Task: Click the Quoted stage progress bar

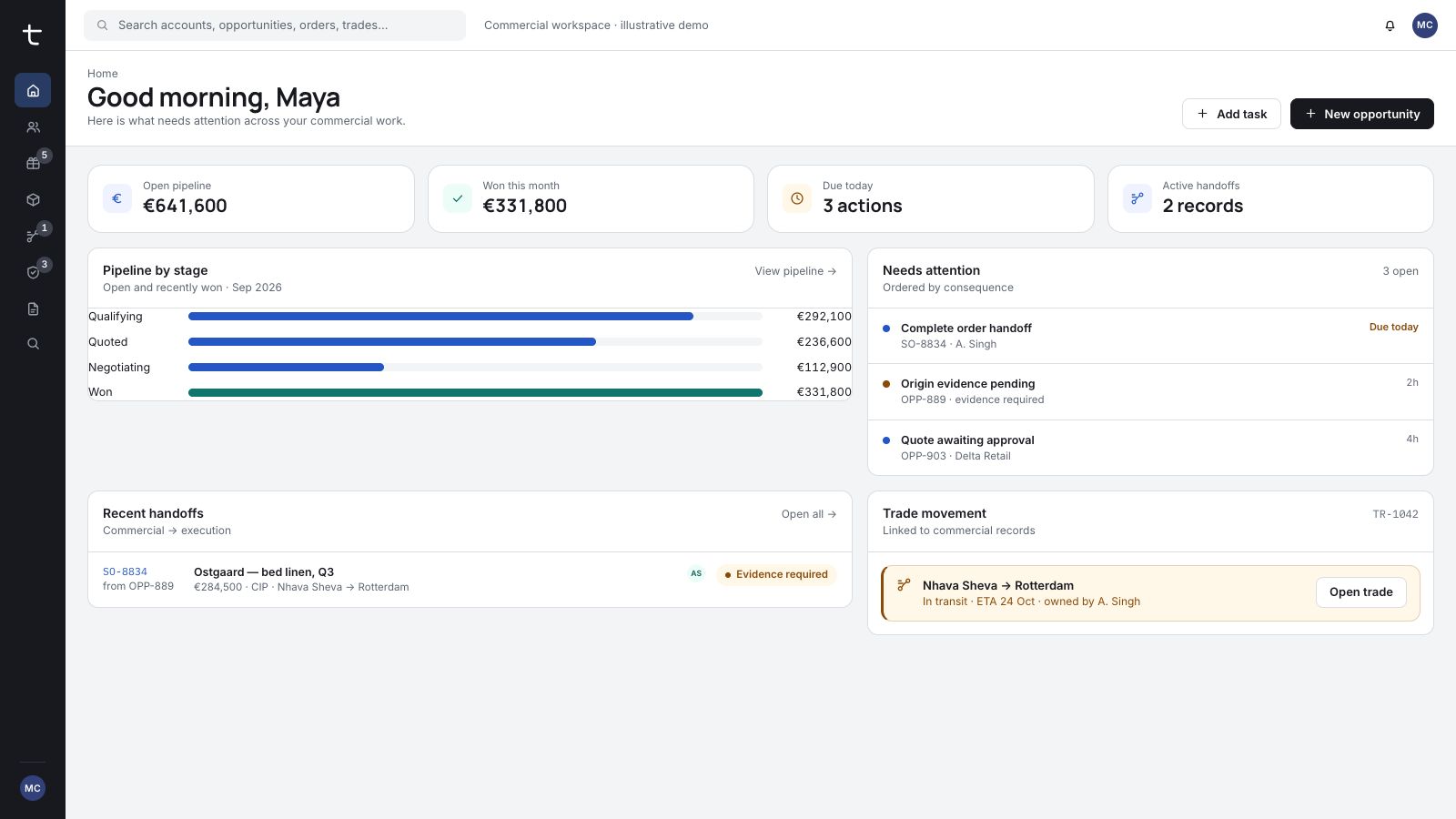Action: click(x=475, y=342)
